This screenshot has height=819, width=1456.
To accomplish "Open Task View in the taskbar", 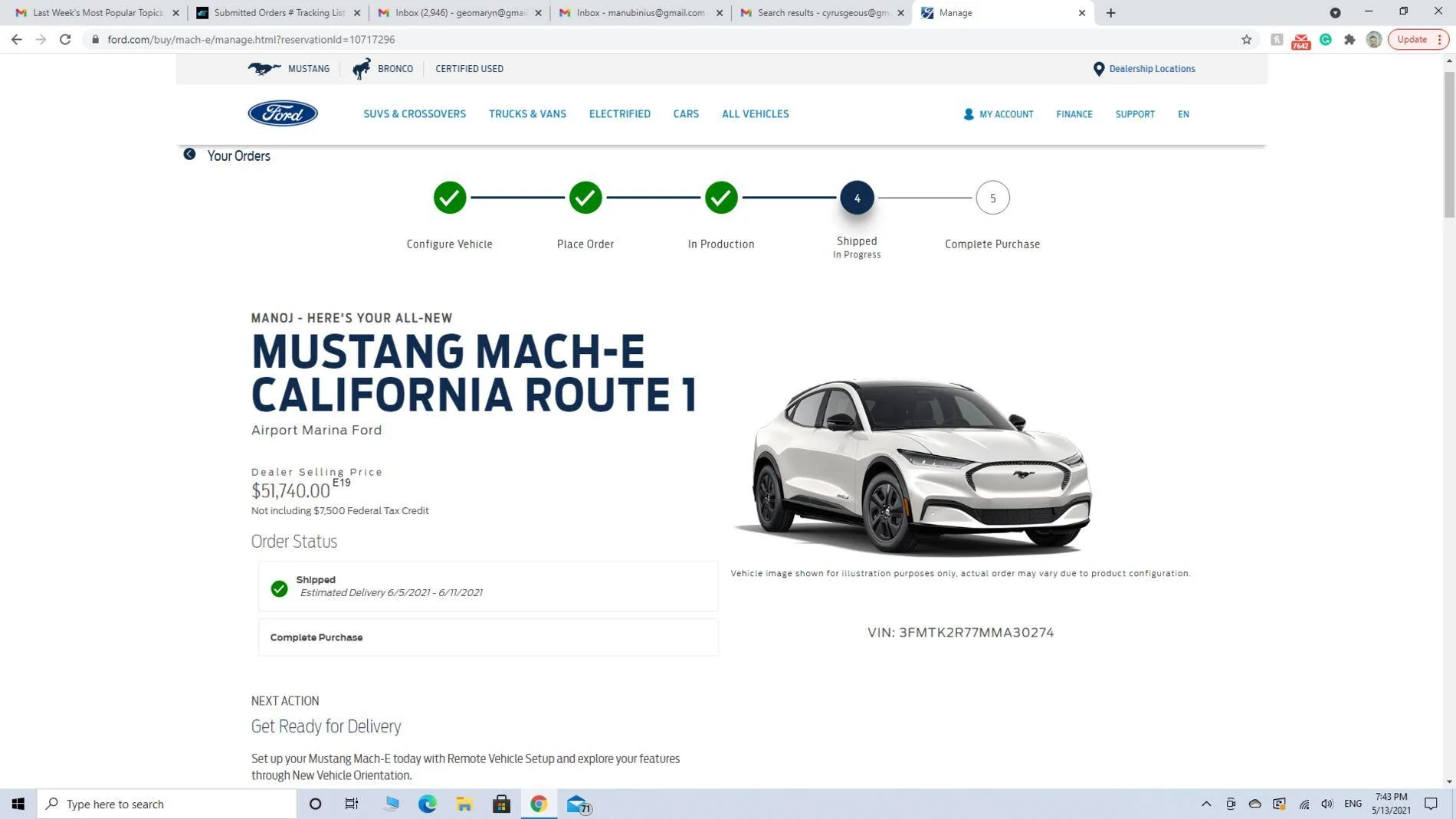I will point(352,804).
